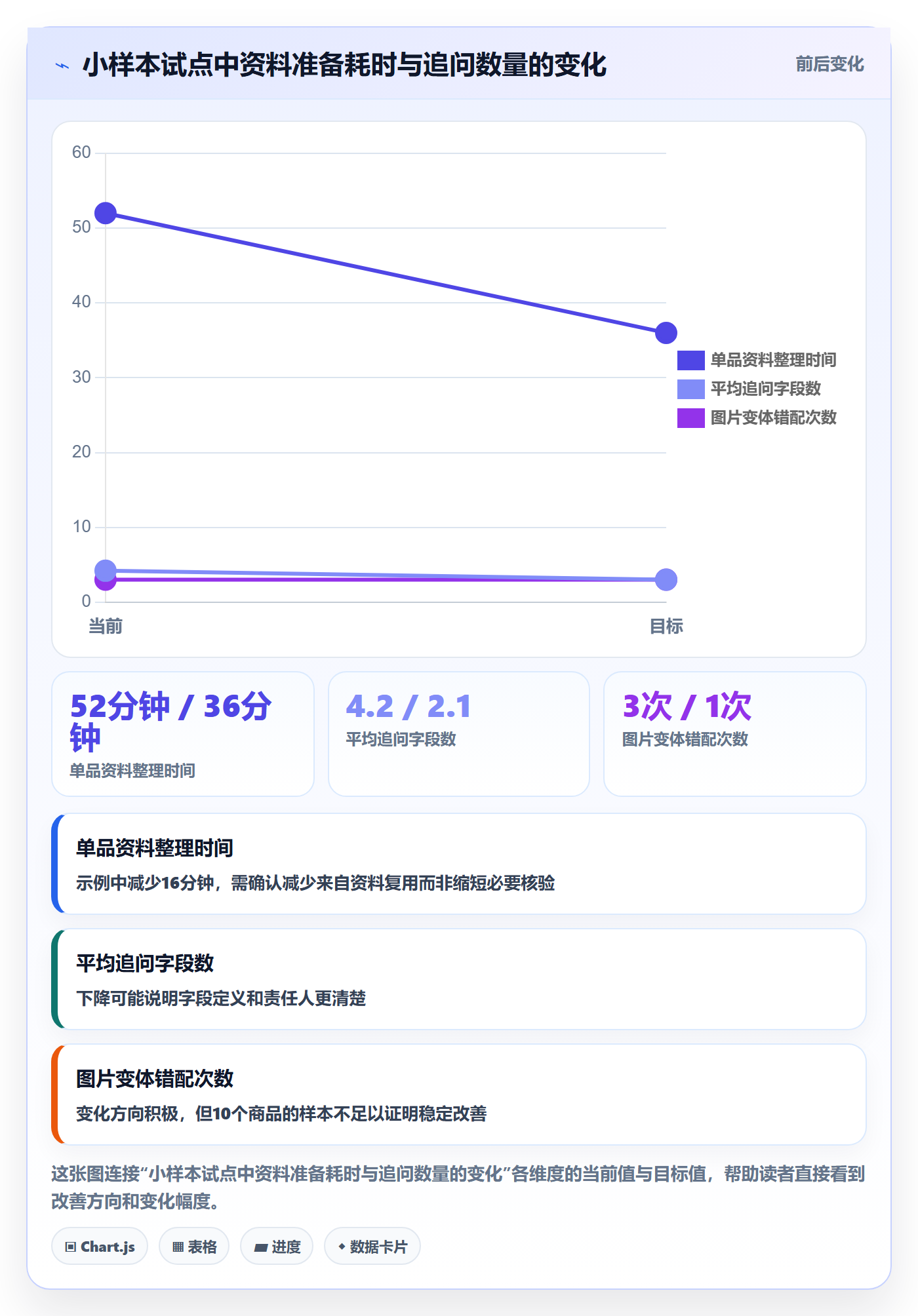Open the 52分钟 / 36分钟 data card
Viewport: 918px width, 1316px height.
coord(183,734)
